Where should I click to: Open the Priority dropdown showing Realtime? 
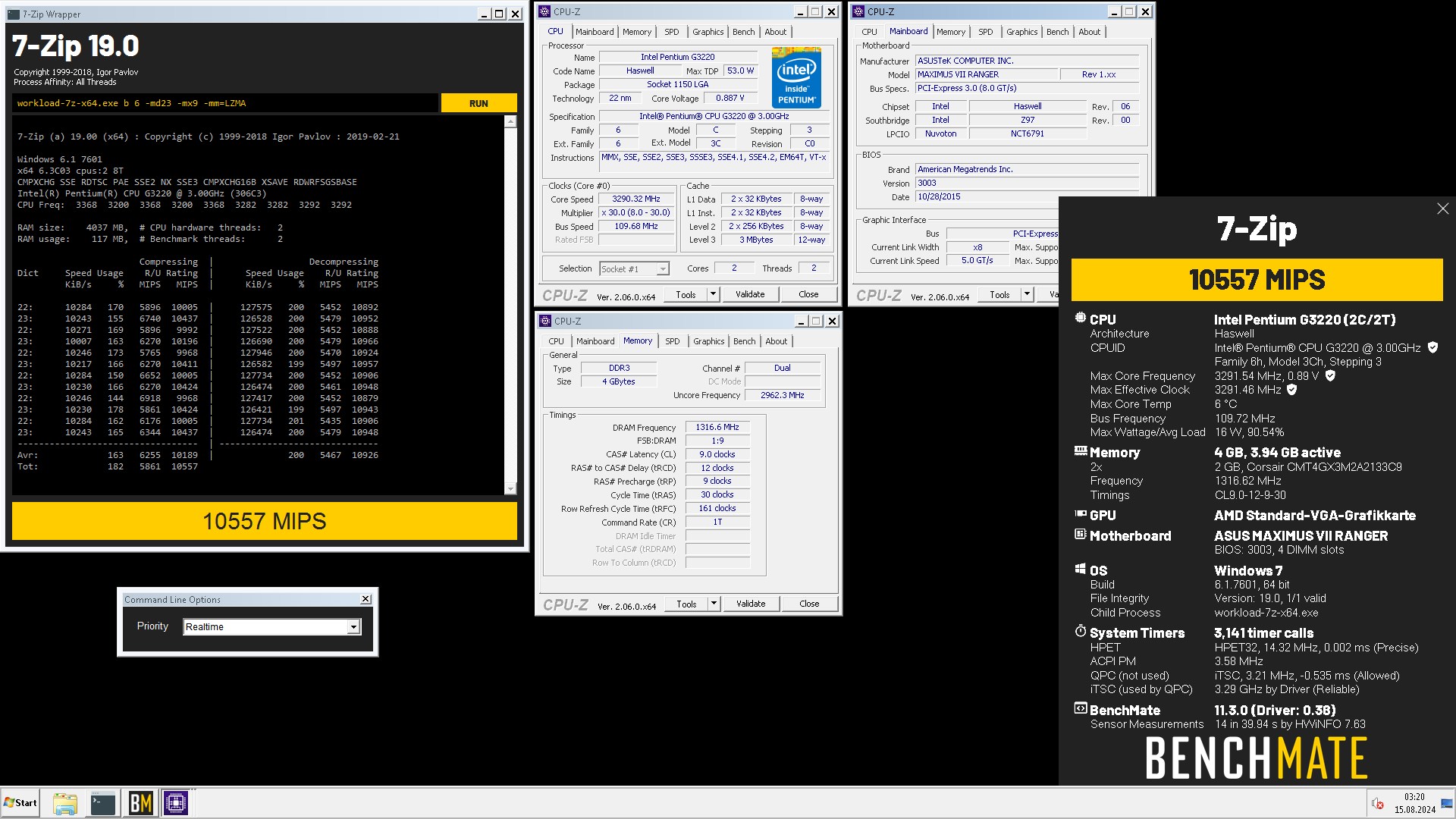tap(353, 627)
